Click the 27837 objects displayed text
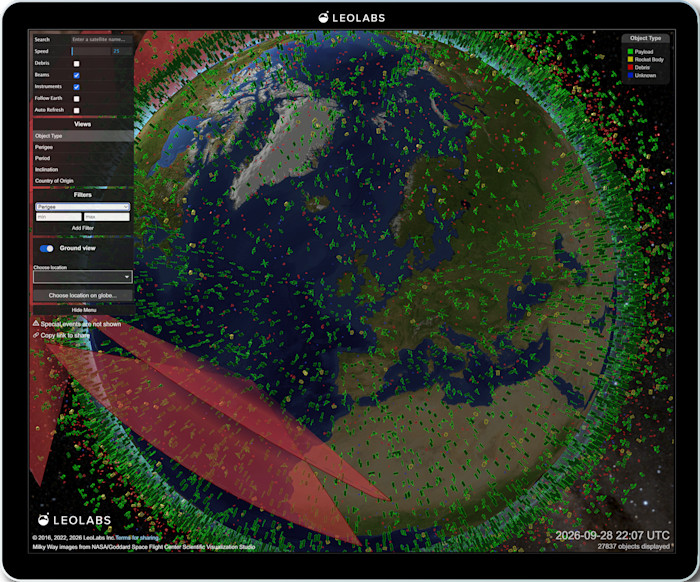This screenshot has width=700, height=582. (633, 546)
